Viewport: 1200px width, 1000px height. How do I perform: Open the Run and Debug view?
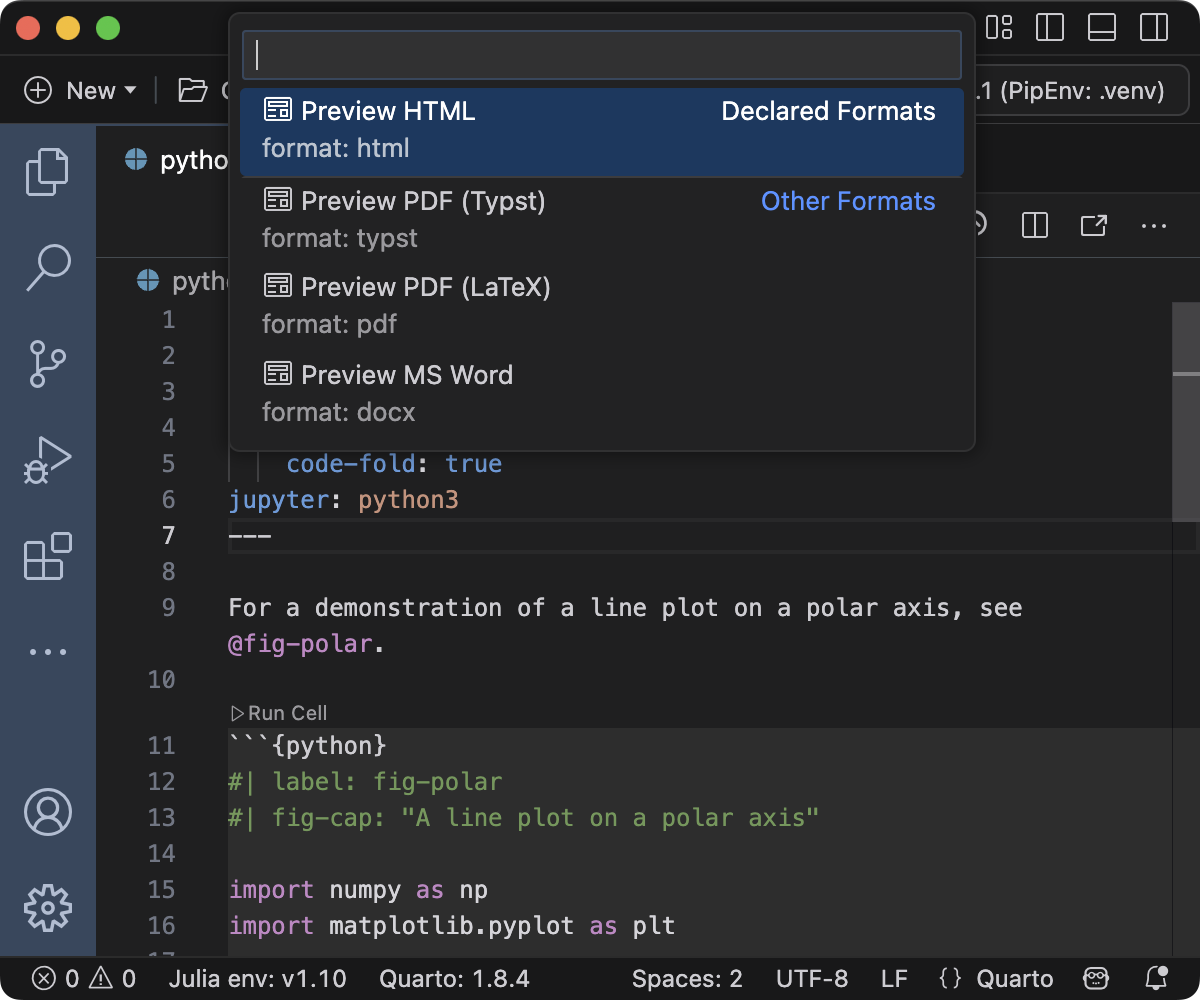click(x=48, y=460)
